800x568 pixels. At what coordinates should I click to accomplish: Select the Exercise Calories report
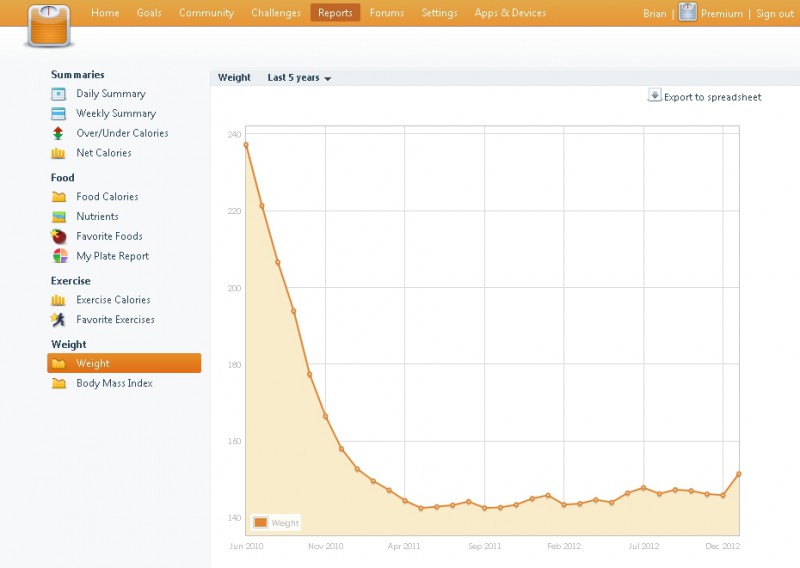coord(113,300)
